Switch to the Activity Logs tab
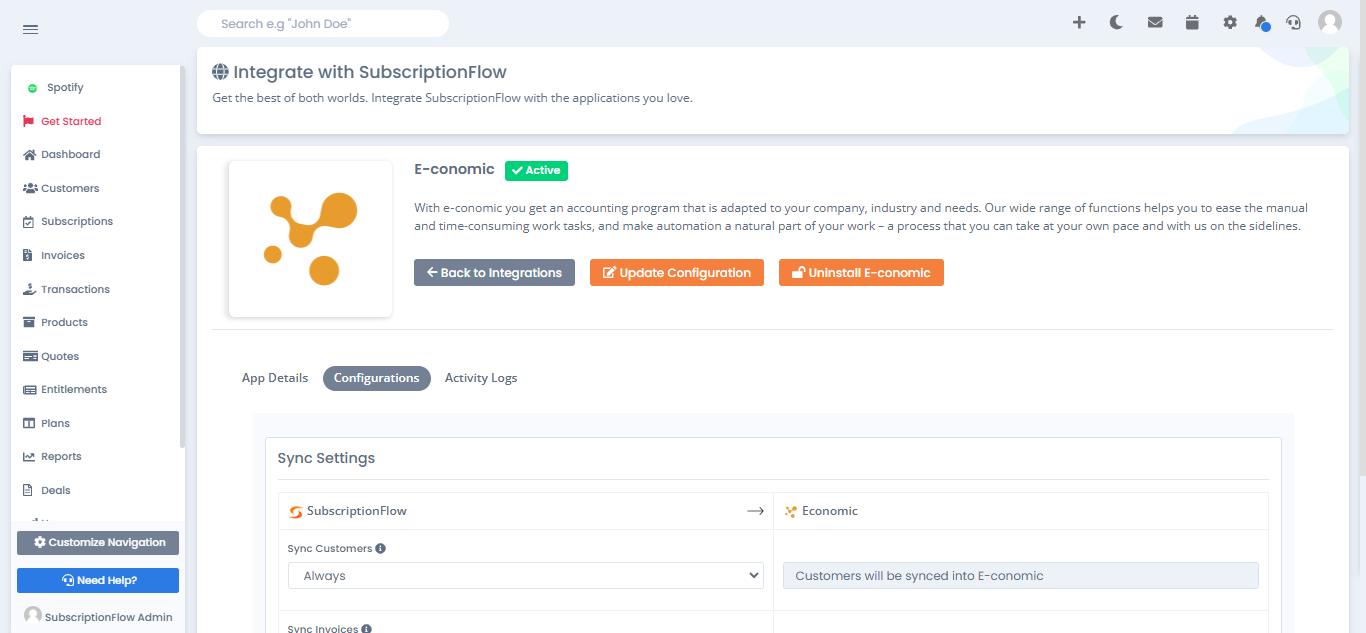The height and width of the screenshot is (633, 1366). coord(481,378)
